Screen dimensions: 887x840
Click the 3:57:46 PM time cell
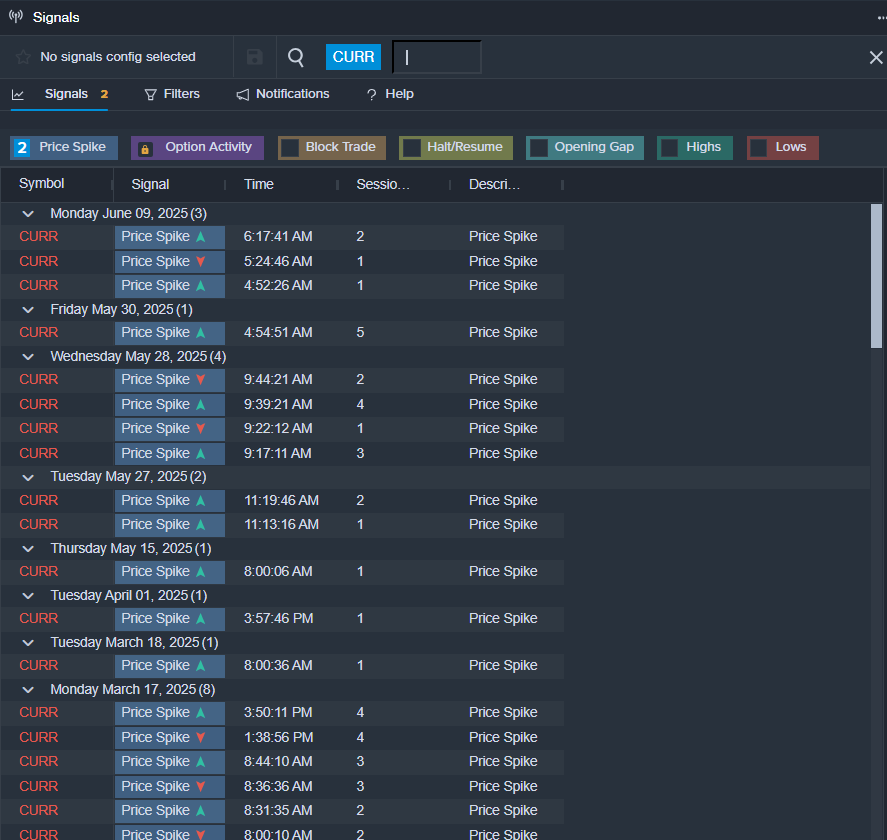(278, 619)
